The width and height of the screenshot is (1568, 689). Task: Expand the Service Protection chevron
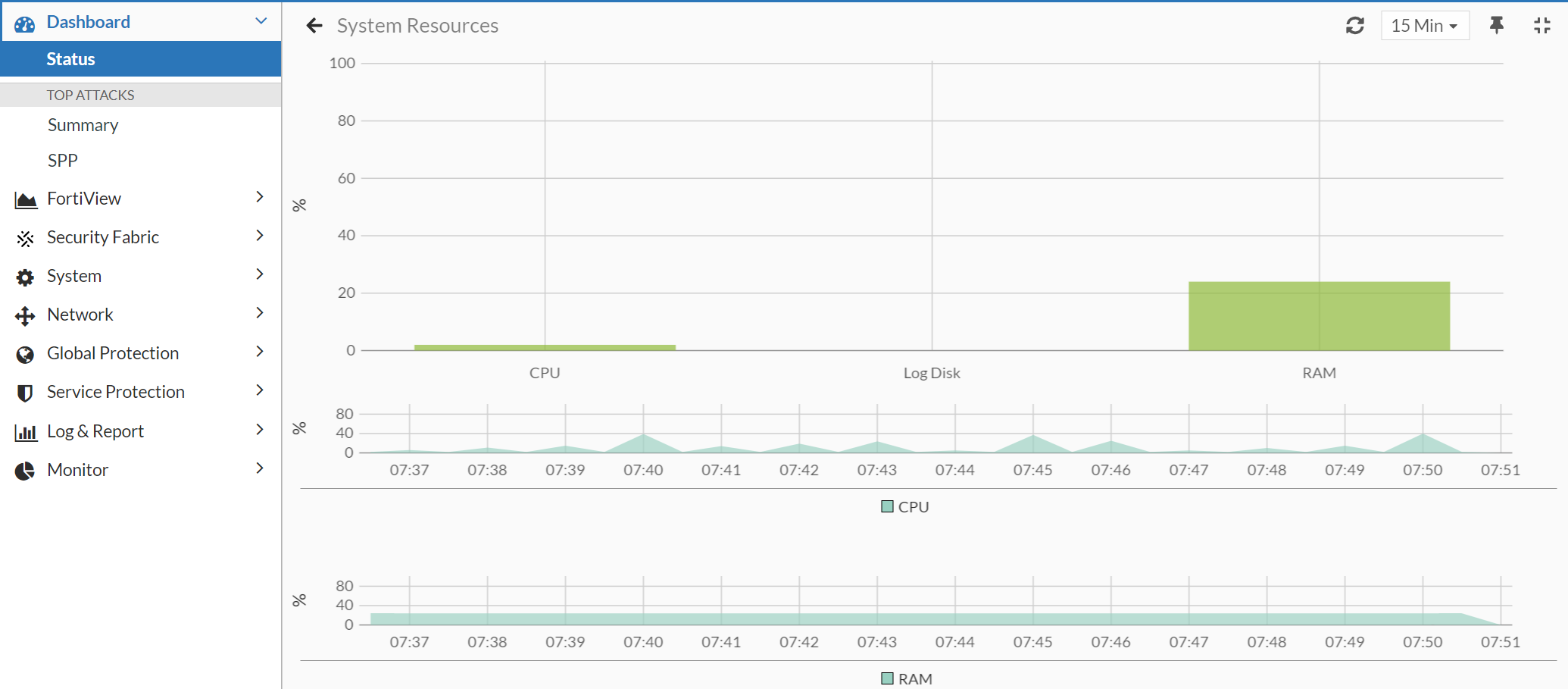pyautogui.click(x=260, y=390)
